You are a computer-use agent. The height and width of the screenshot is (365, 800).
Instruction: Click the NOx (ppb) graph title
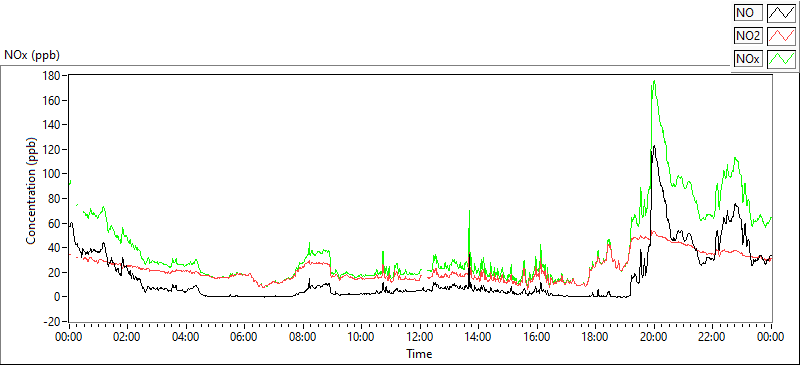pyautogui.click(x=32, y=55)
